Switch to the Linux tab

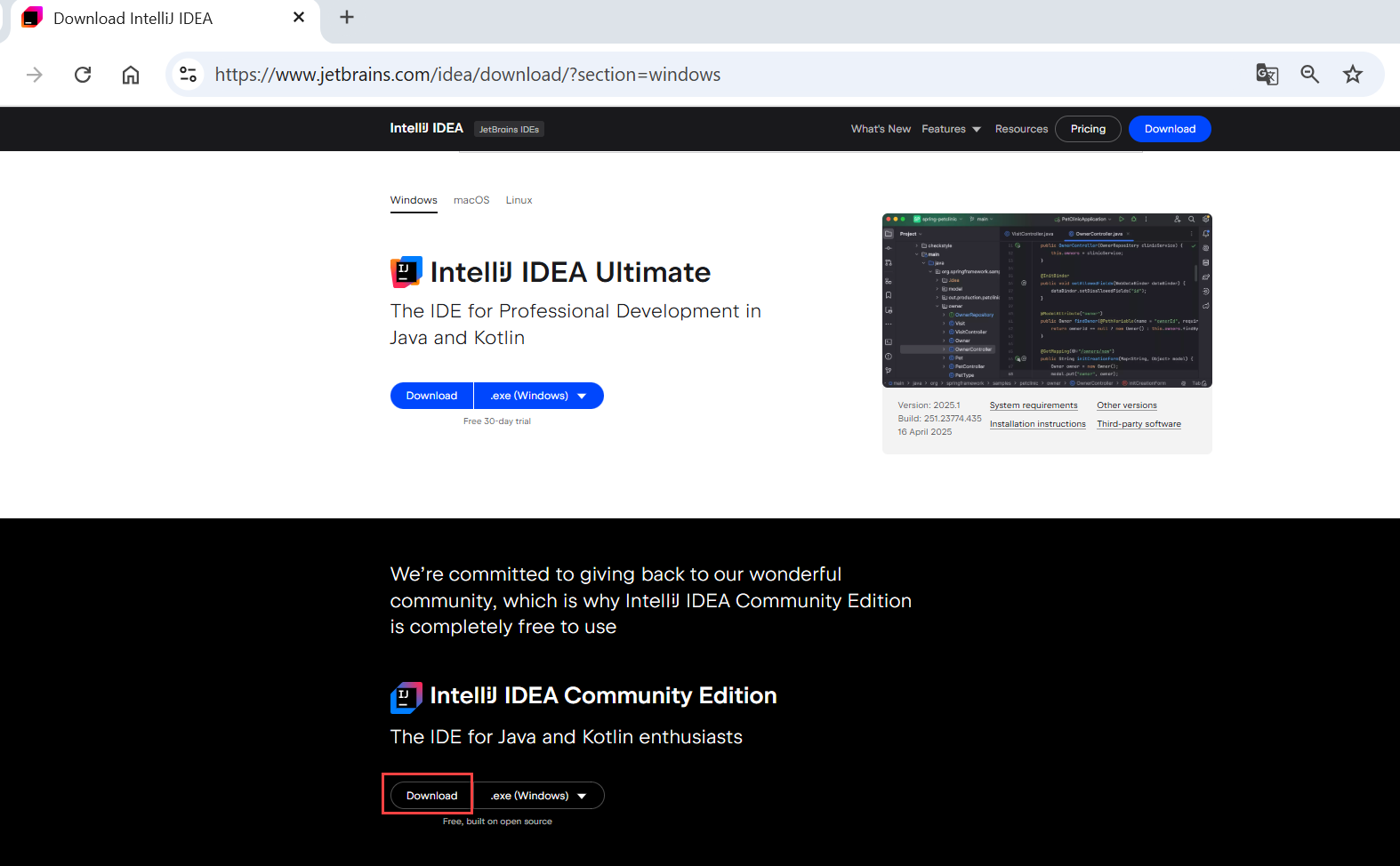[x=519, y=200]
